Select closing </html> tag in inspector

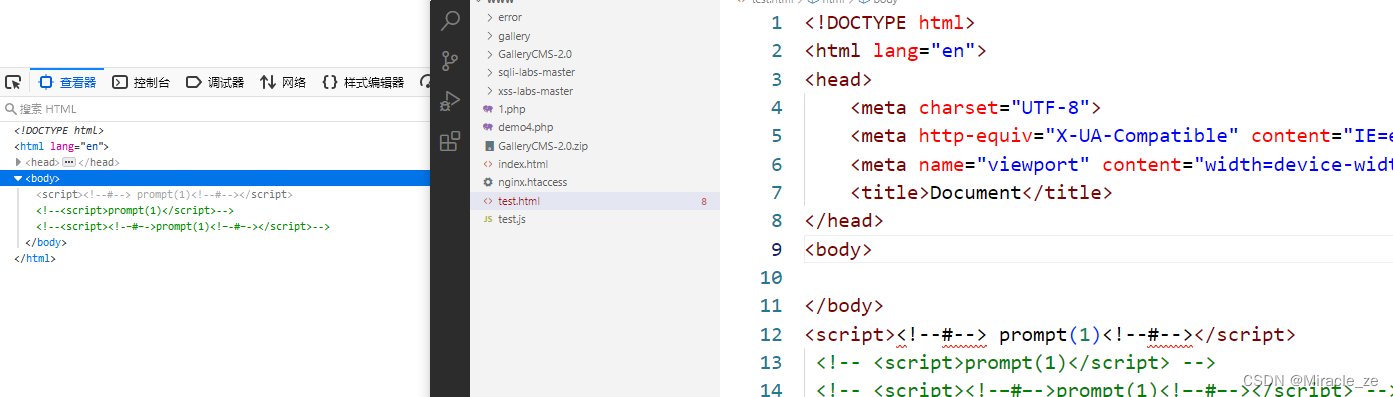click(x=35, y=258)
